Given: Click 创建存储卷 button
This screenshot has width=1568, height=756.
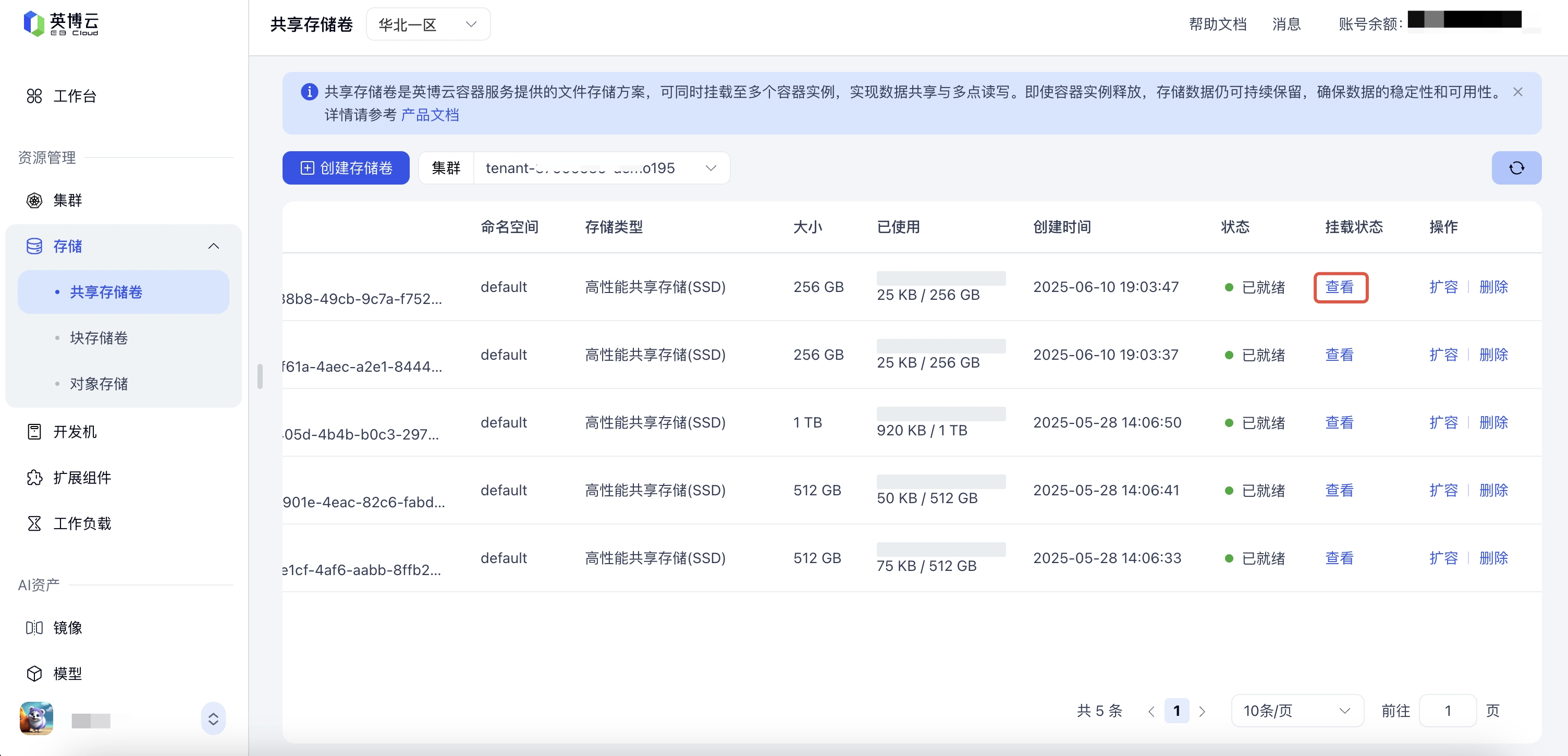Looking at the screenshot, I should point(346,168).
